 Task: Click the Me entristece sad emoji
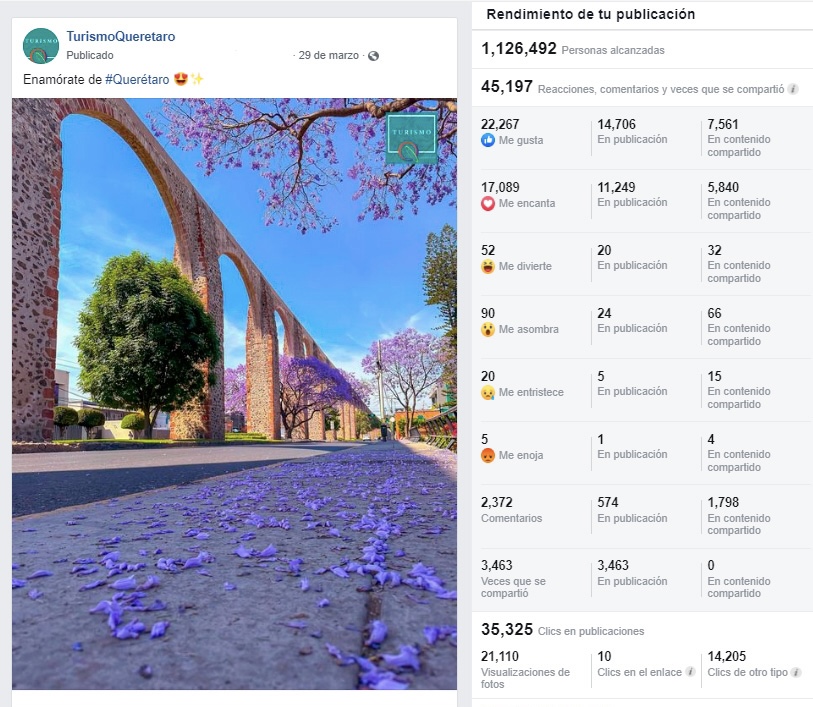(488, 393)
